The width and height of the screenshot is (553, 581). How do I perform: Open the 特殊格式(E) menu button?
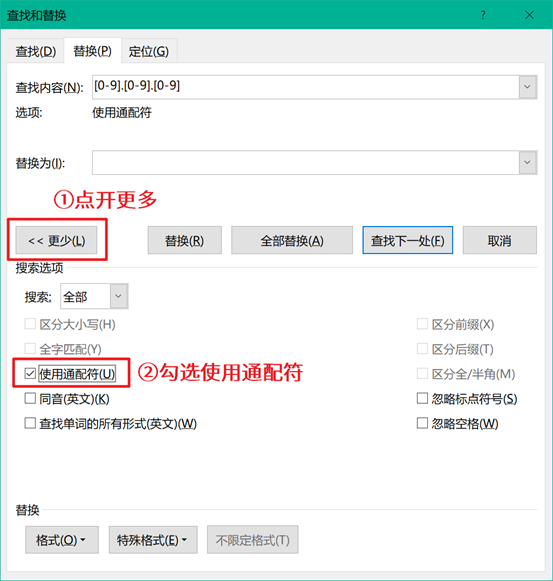click(153, 540)
